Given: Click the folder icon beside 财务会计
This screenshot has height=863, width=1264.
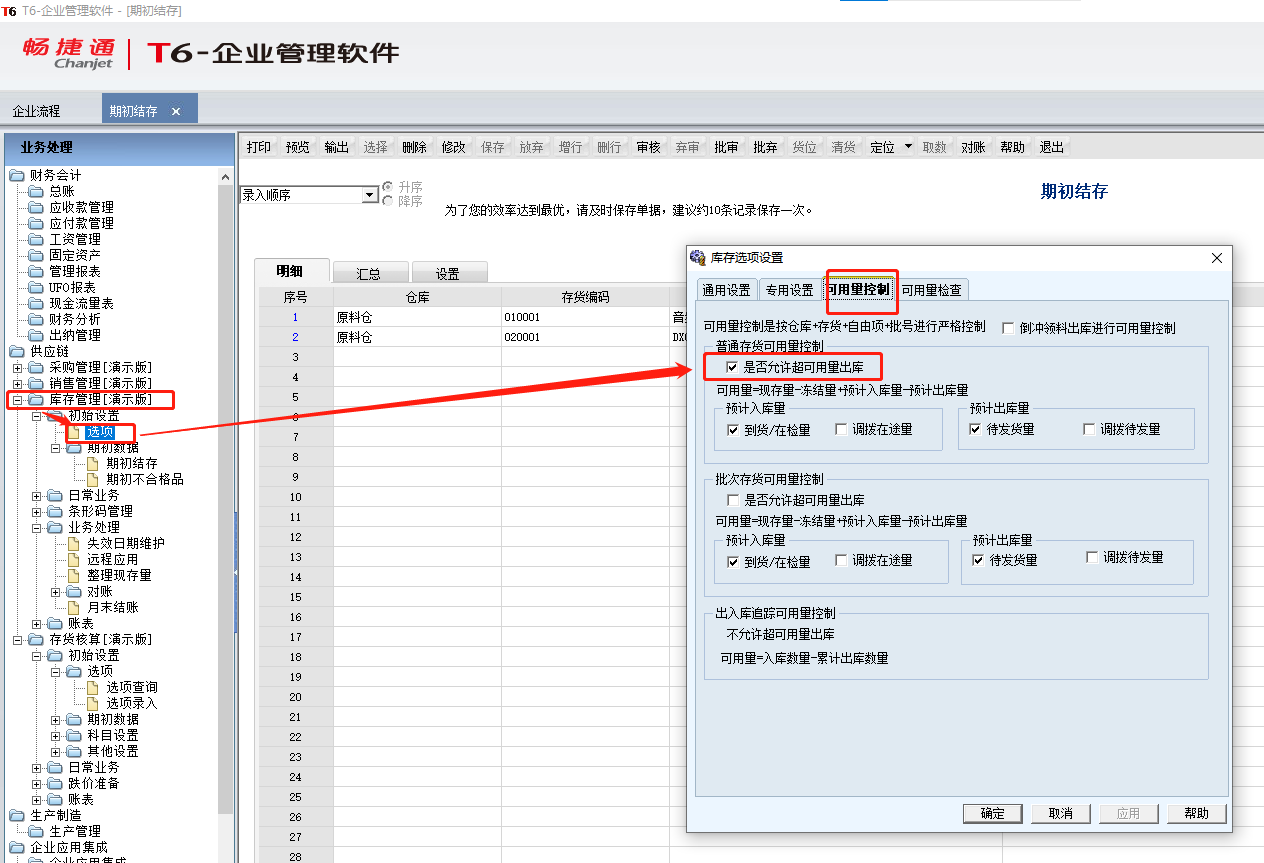Looking at the screenshot, I should 17,175.
